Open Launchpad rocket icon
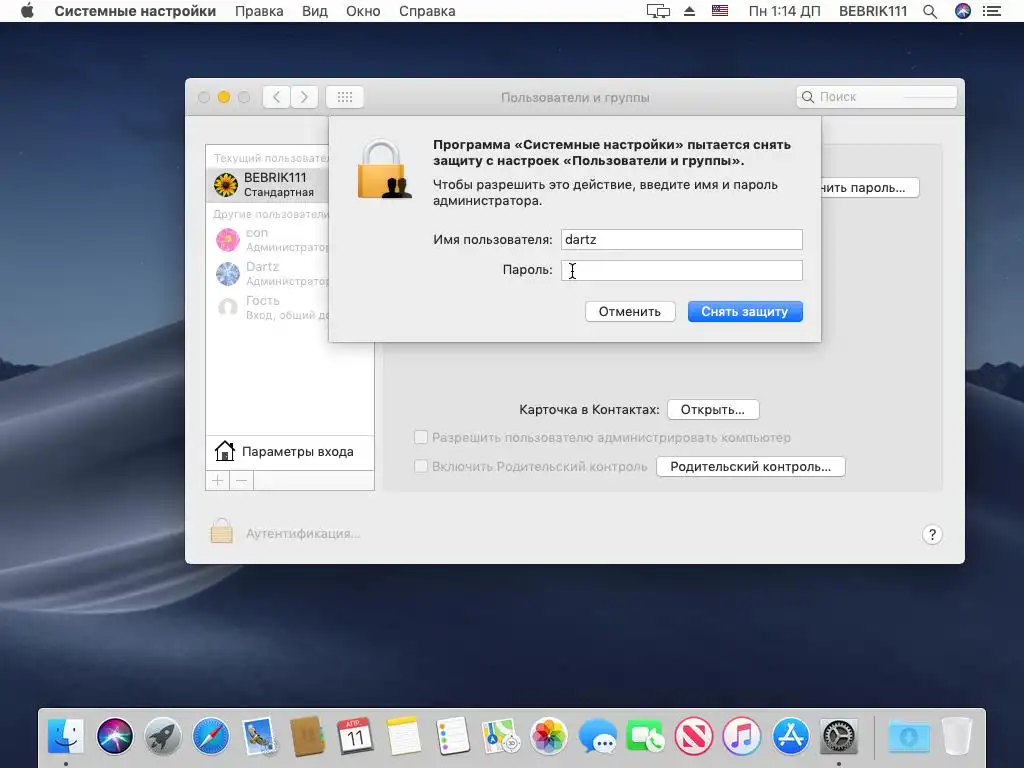This screenshot has height=768, width=1024. 163,736
